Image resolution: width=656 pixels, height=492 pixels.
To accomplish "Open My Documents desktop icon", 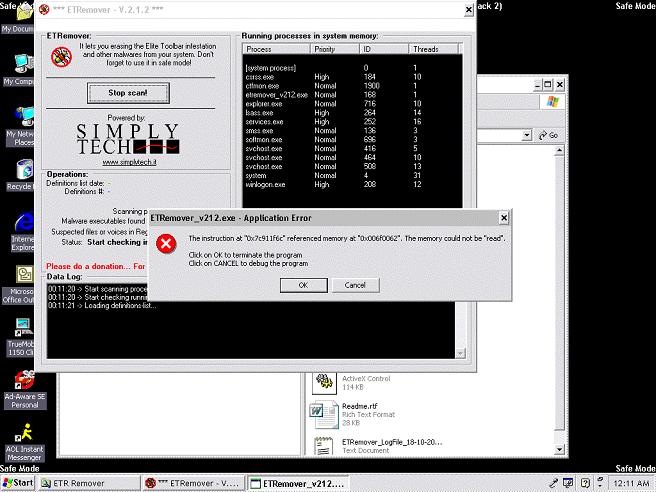I will point(19,19).
